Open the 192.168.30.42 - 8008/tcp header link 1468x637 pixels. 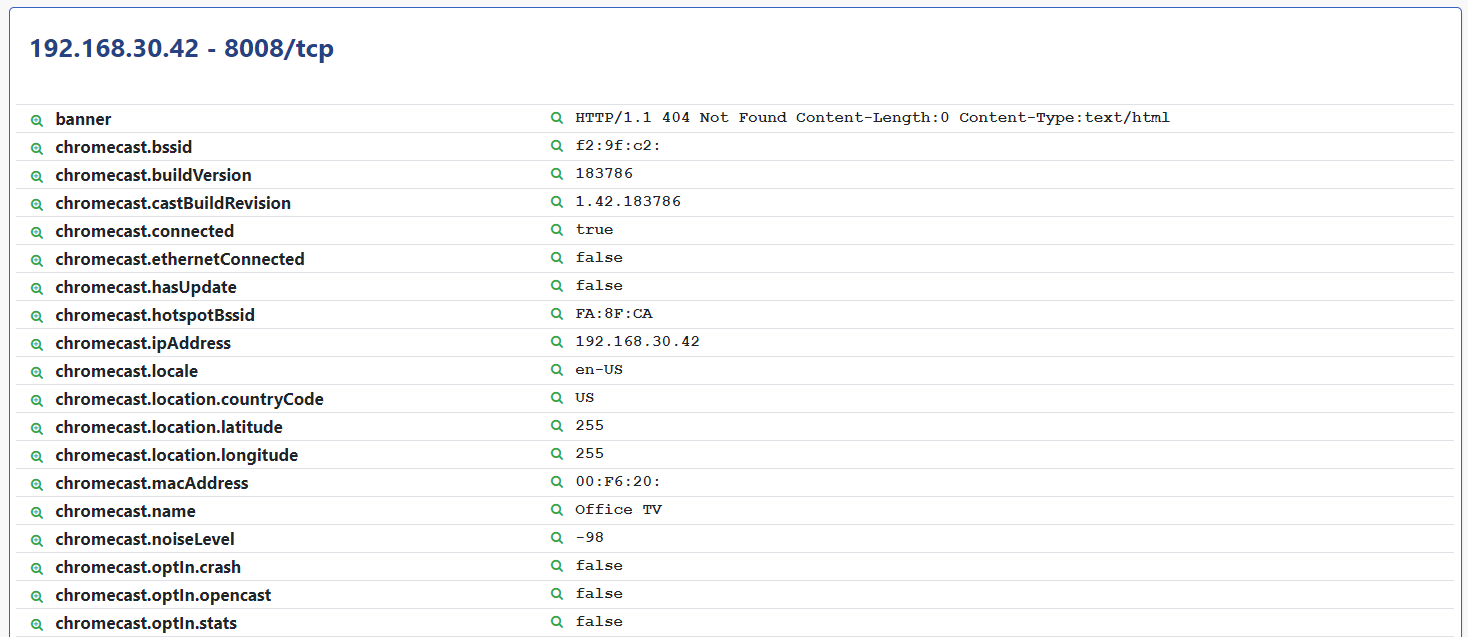click(182, 48)
